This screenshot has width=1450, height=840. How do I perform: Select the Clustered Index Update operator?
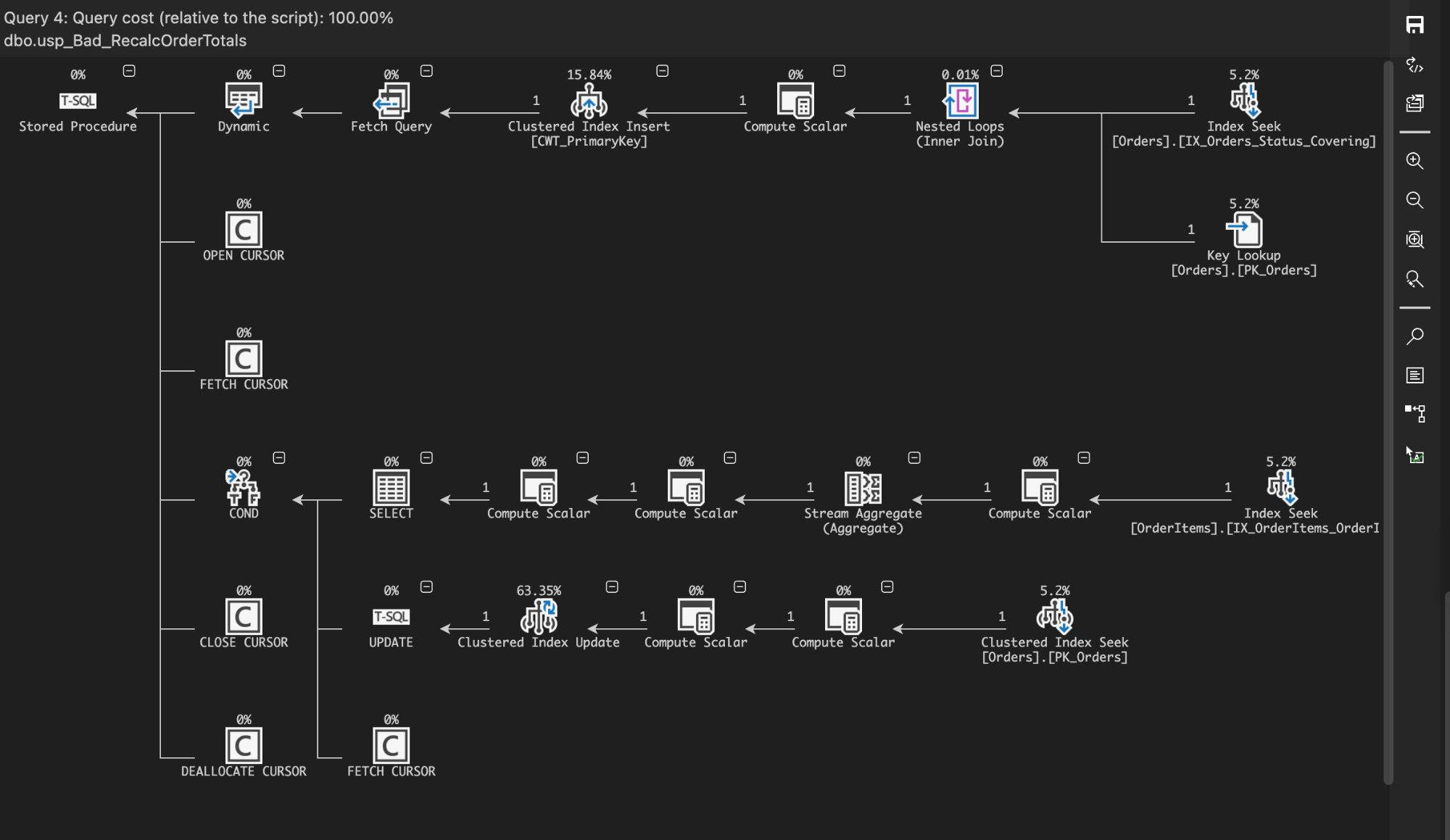(538, 617)
